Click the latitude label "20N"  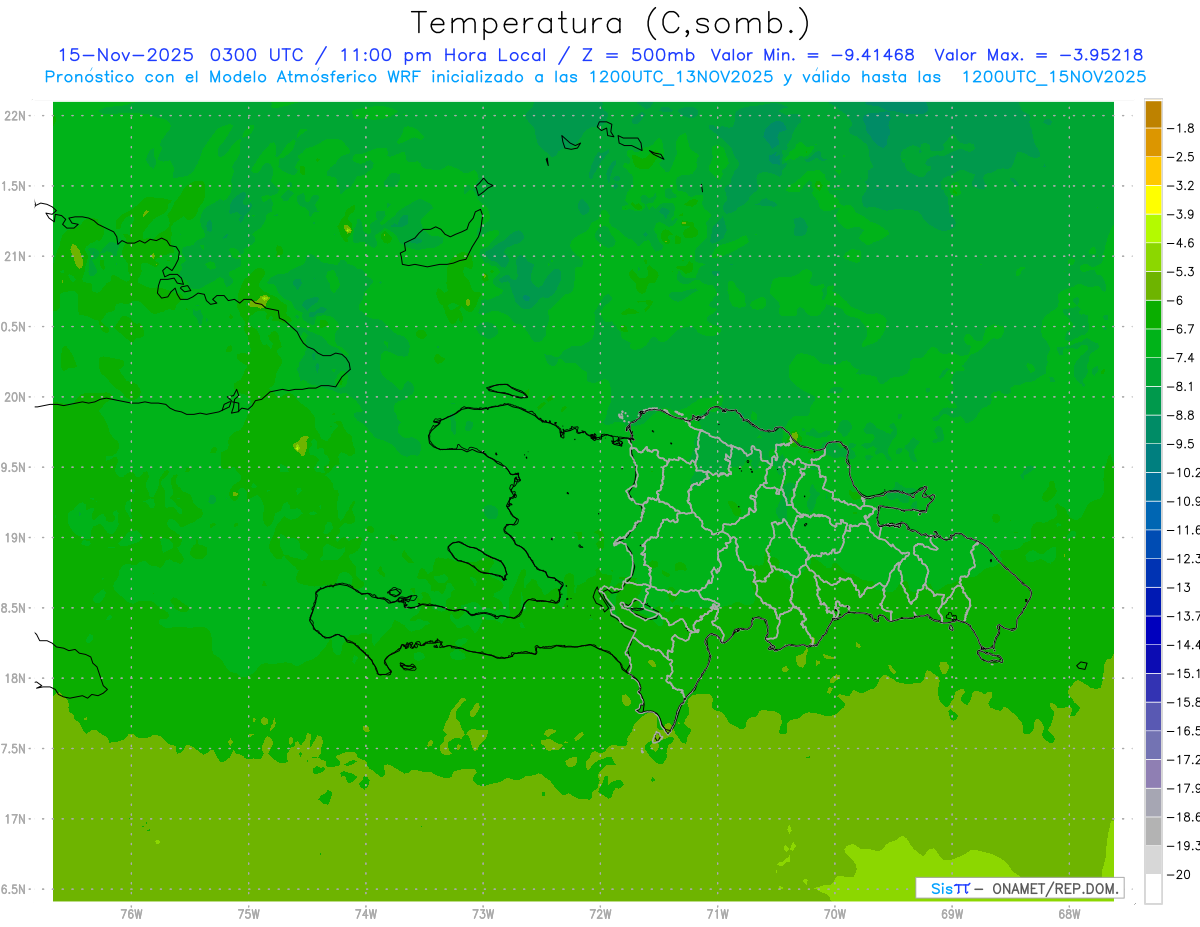click(x=15, y=398)
